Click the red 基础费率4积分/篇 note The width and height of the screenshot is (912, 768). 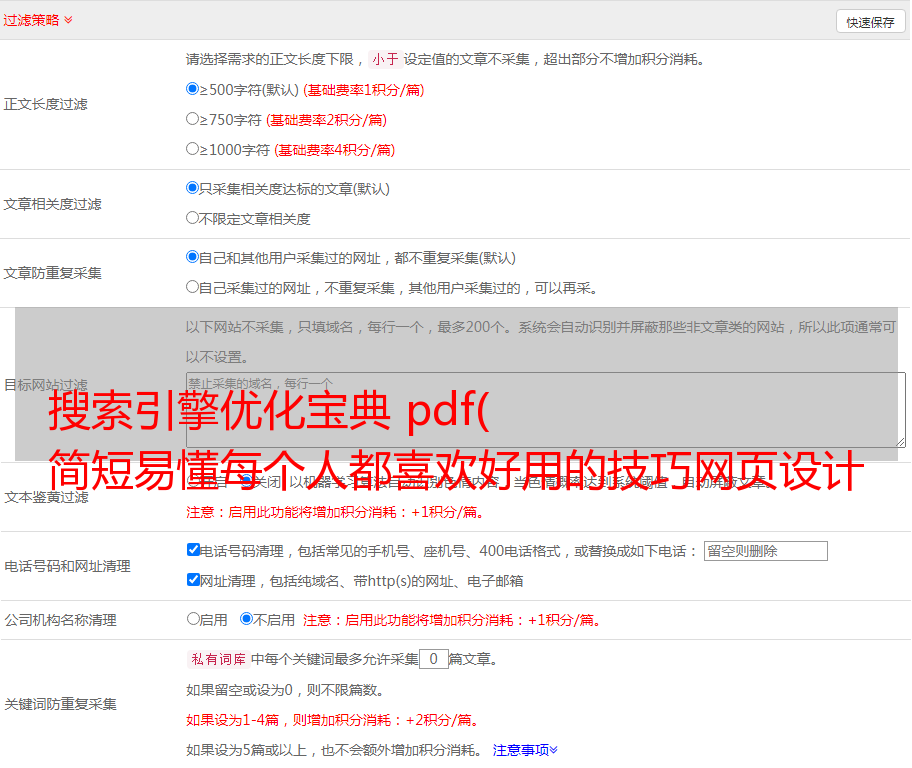(x=334, y=150)
